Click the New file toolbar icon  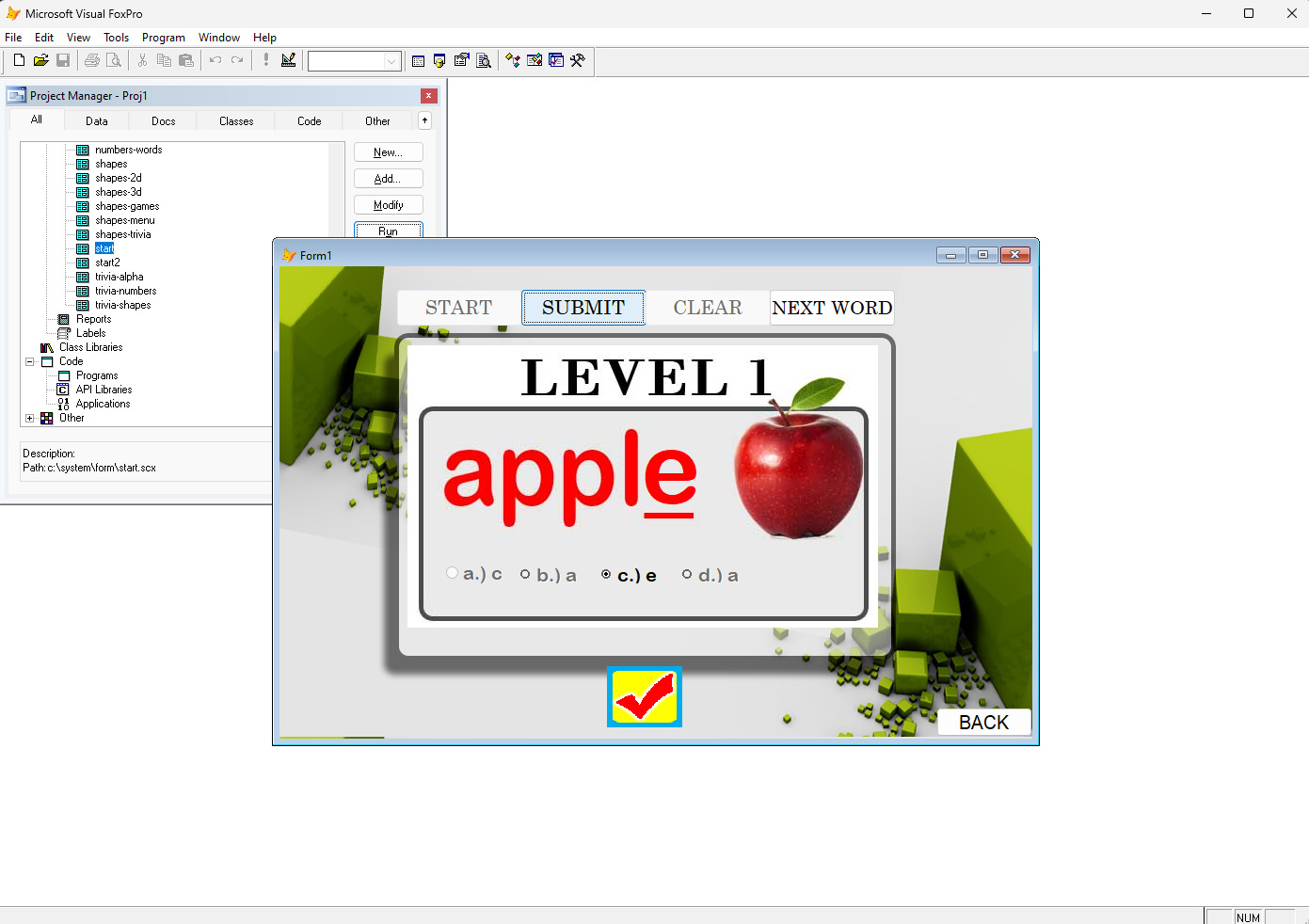19,61
